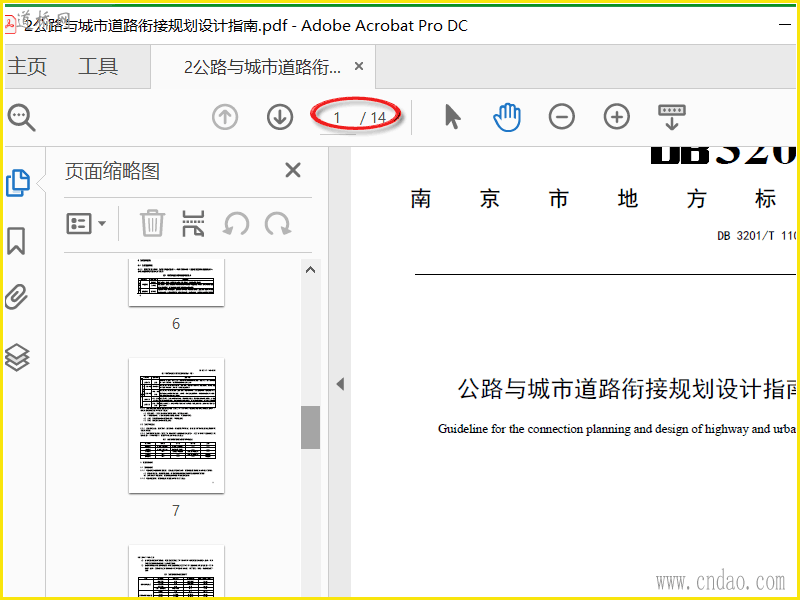Click the insert/split pages icon
The width and height of the screenshot is (800, 600).
[193, 223]
